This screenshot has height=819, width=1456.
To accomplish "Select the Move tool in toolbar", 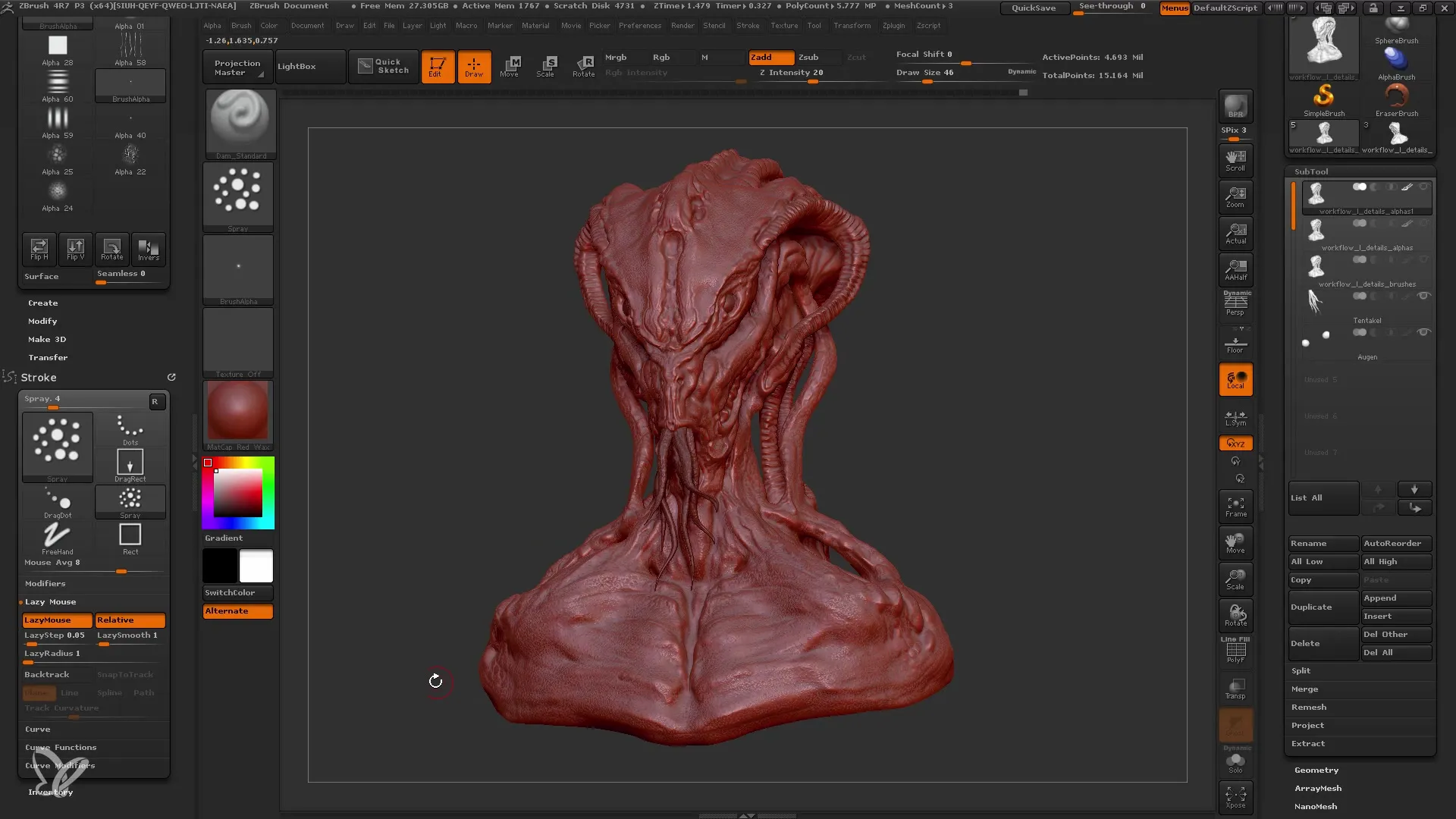I will (x=509, y=65).
